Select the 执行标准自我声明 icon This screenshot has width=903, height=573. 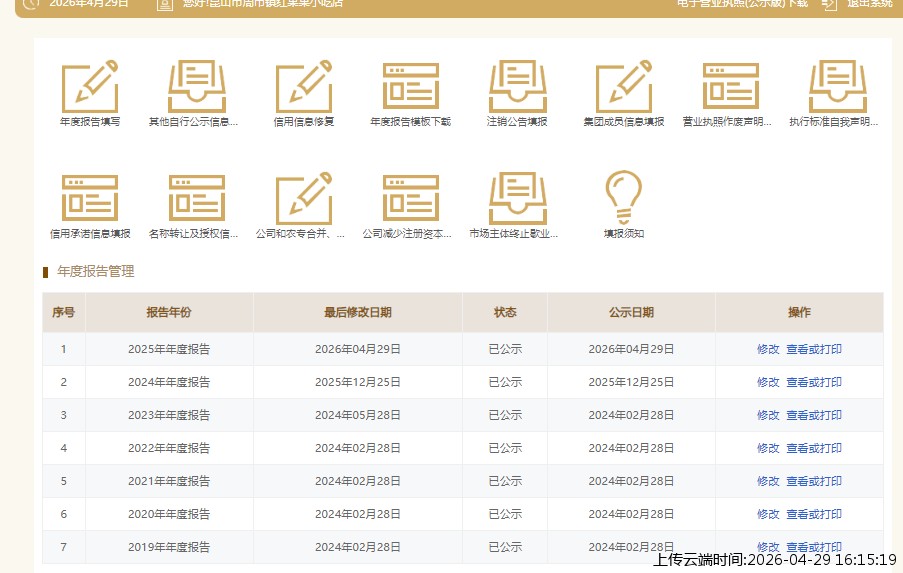[x=837, y=88]
